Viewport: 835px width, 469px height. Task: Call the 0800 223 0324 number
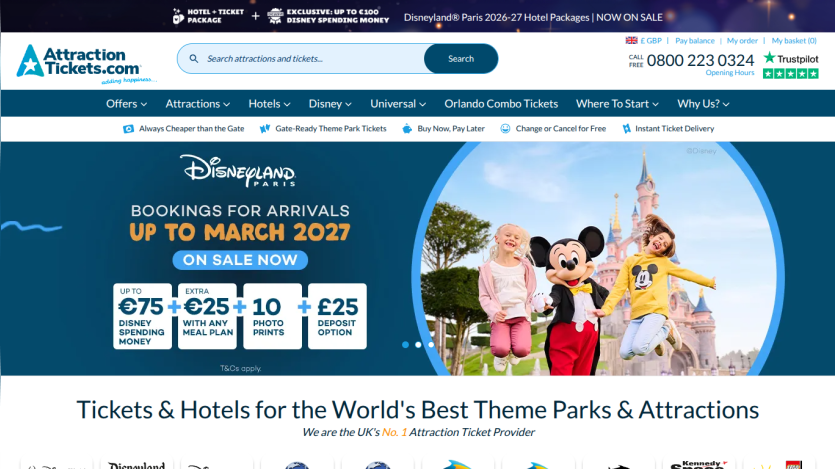[700, 60]
